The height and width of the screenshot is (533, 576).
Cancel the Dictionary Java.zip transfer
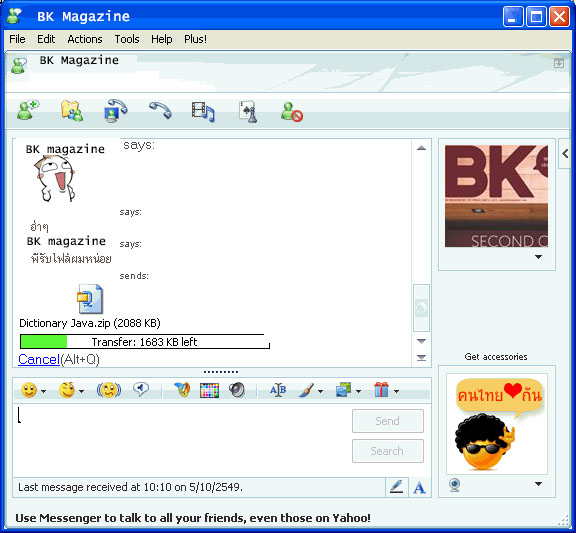[x=39, y=359]
